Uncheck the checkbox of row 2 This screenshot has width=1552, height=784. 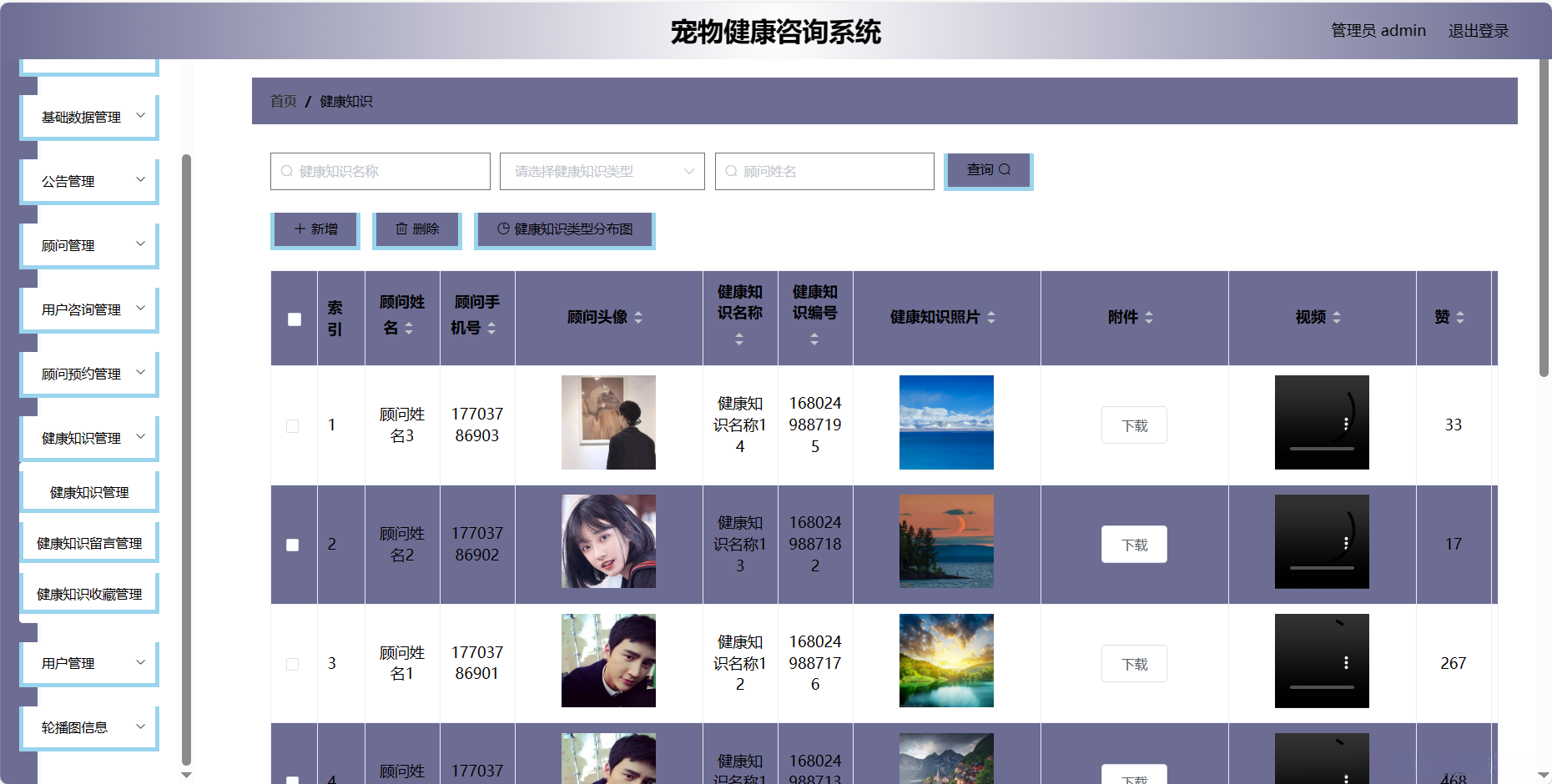click(293, 545)
